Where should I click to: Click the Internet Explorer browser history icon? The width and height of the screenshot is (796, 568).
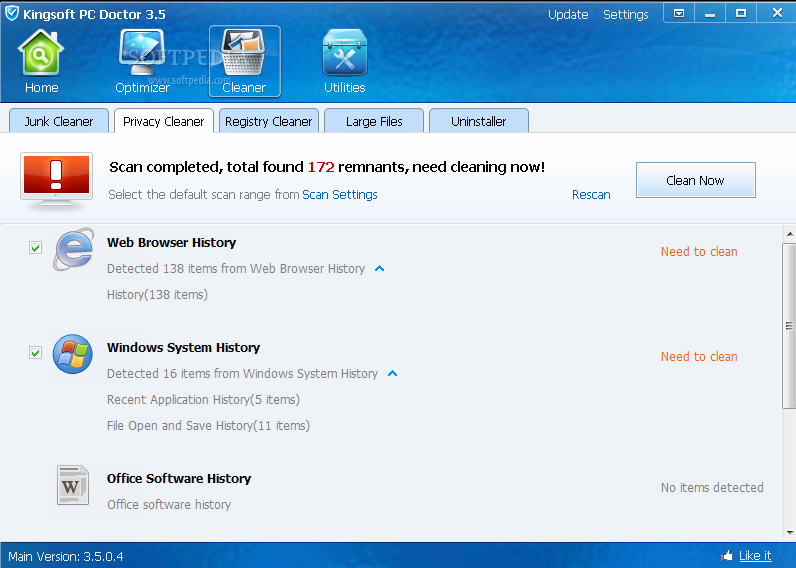pyautogui.click(x=74, y=249)
